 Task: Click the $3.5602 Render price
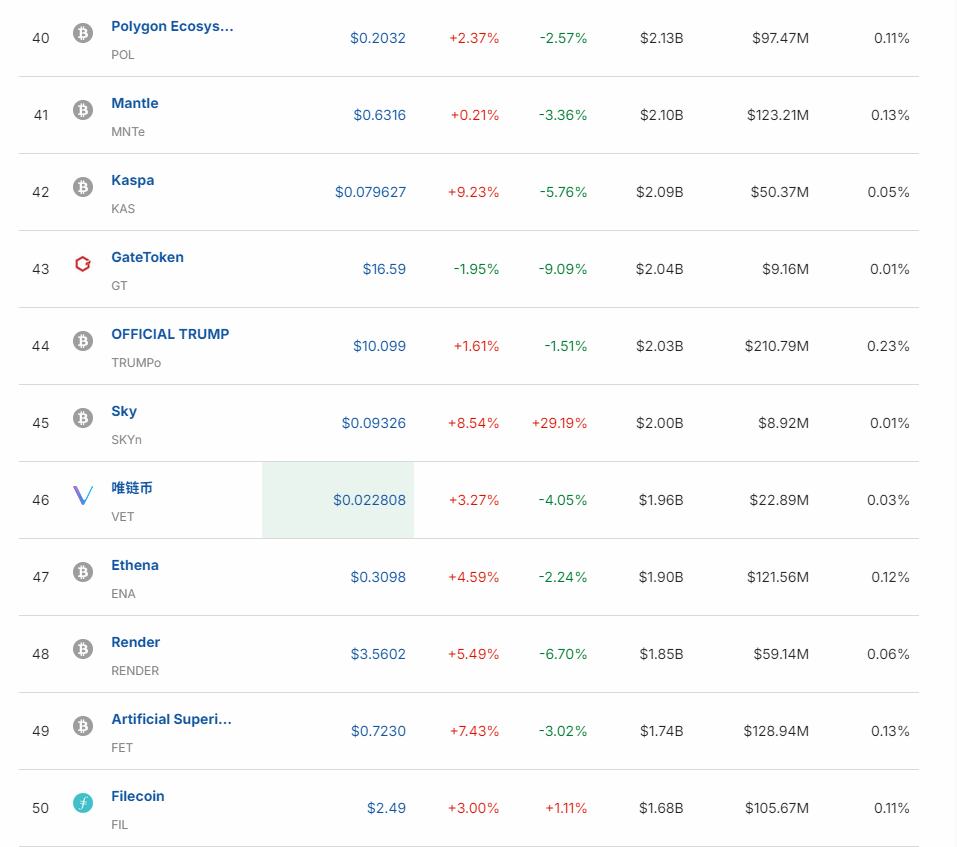pos(378,654)
